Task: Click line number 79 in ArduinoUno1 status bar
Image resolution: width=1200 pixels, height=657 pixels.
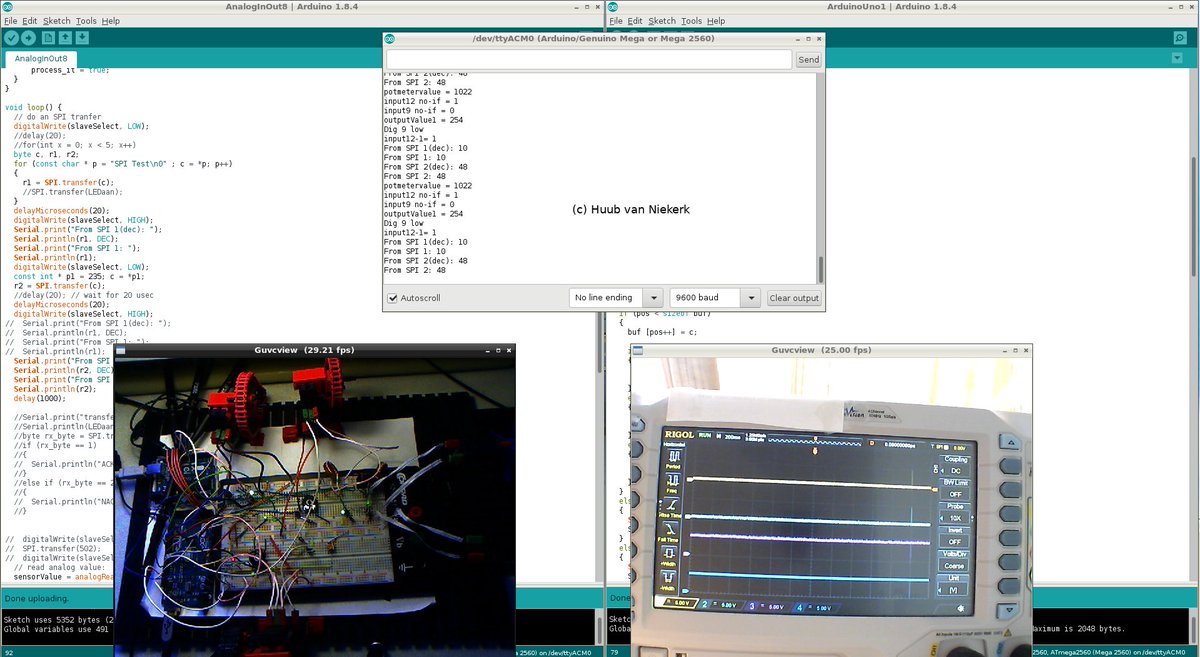Action: [614, 652]
